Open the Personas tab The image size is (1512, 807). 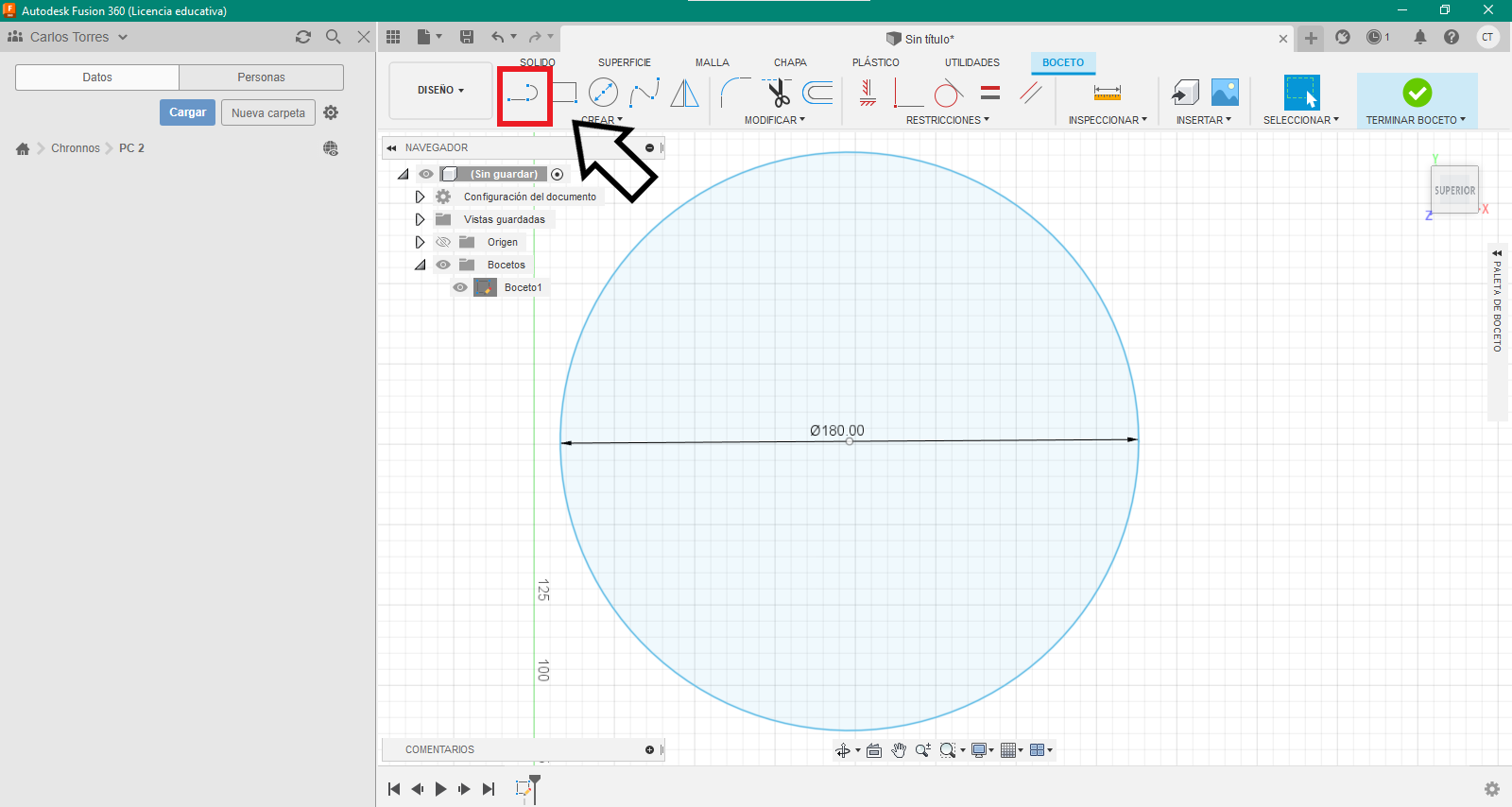point(261,77)
